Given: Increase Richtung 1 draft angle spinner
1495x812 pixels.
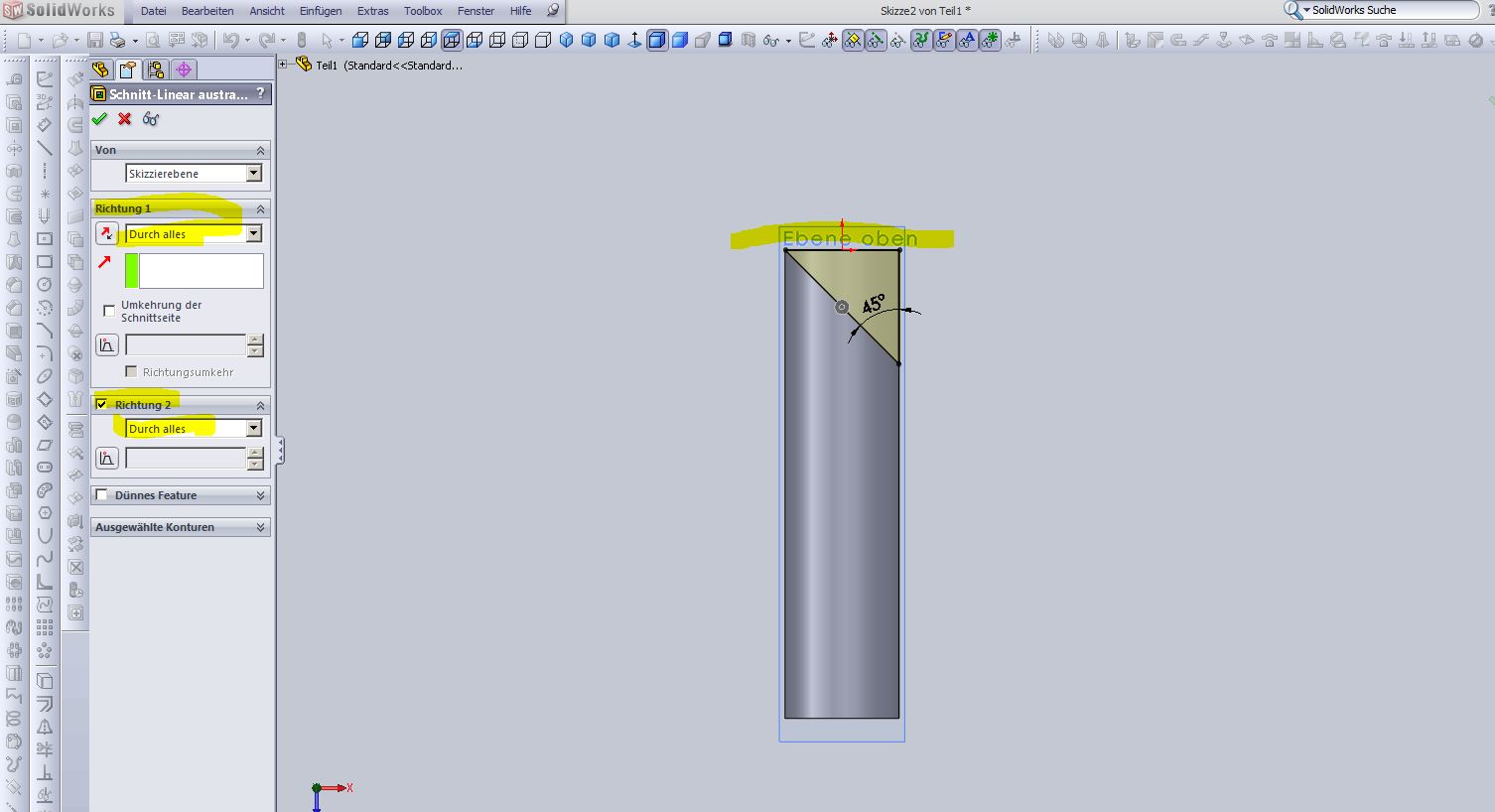Looking at the screenshot, I should [255, 339].
